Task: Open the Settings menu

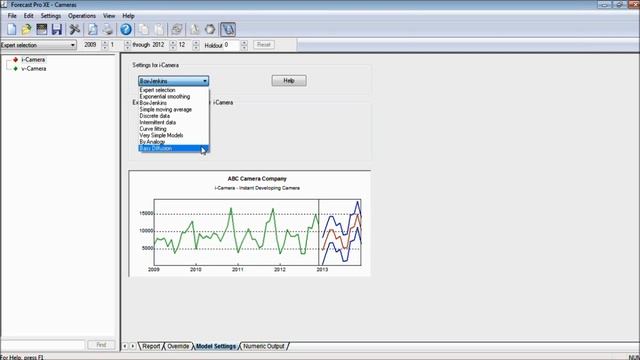Action: click(51, 16)
